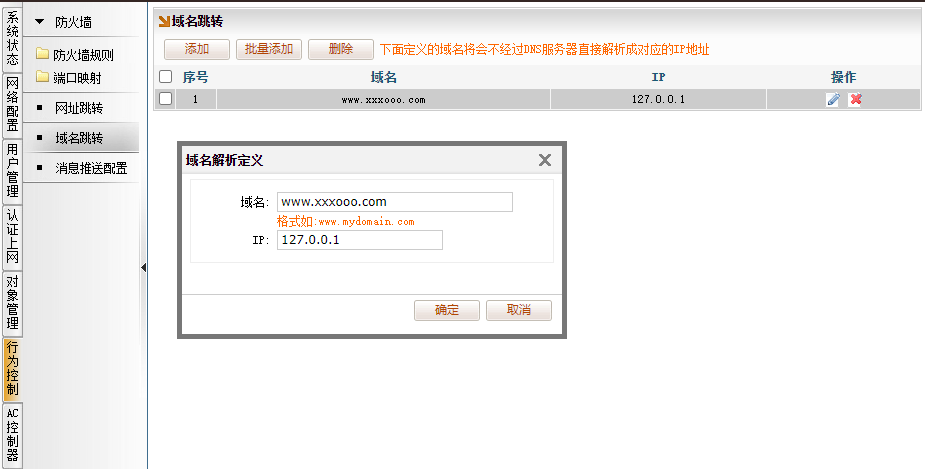The width and height of the screenshot is (925, 469).
Task: Switch to the 系统状态 vertical tab
Action: point(12,38)
